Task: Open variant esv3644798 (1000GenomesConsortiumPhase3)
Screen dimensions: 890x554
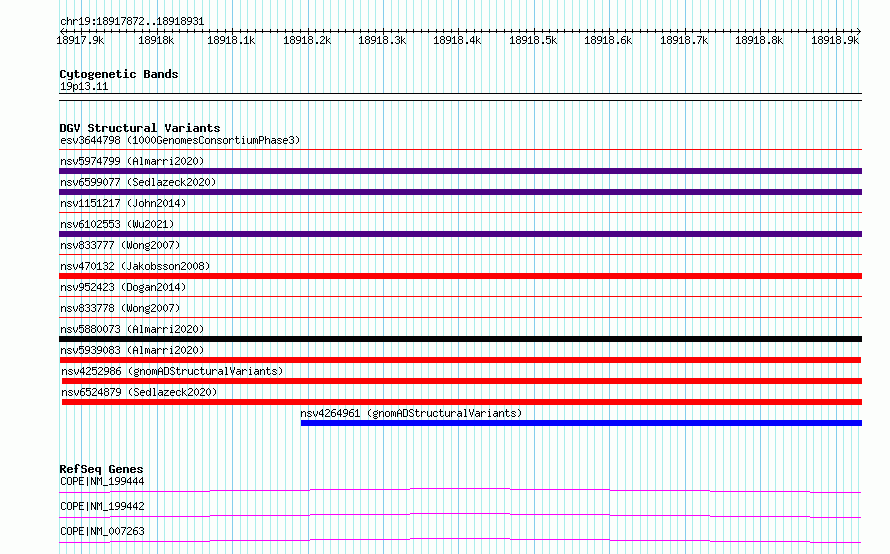Action: [x=180, y=140]
